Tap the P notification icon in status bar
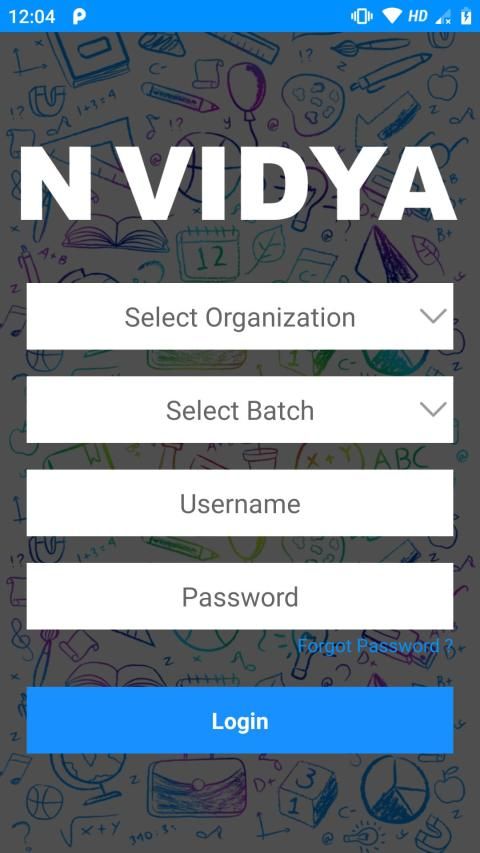The height and width of the screenshot is (853, 480). coord(79,16)
